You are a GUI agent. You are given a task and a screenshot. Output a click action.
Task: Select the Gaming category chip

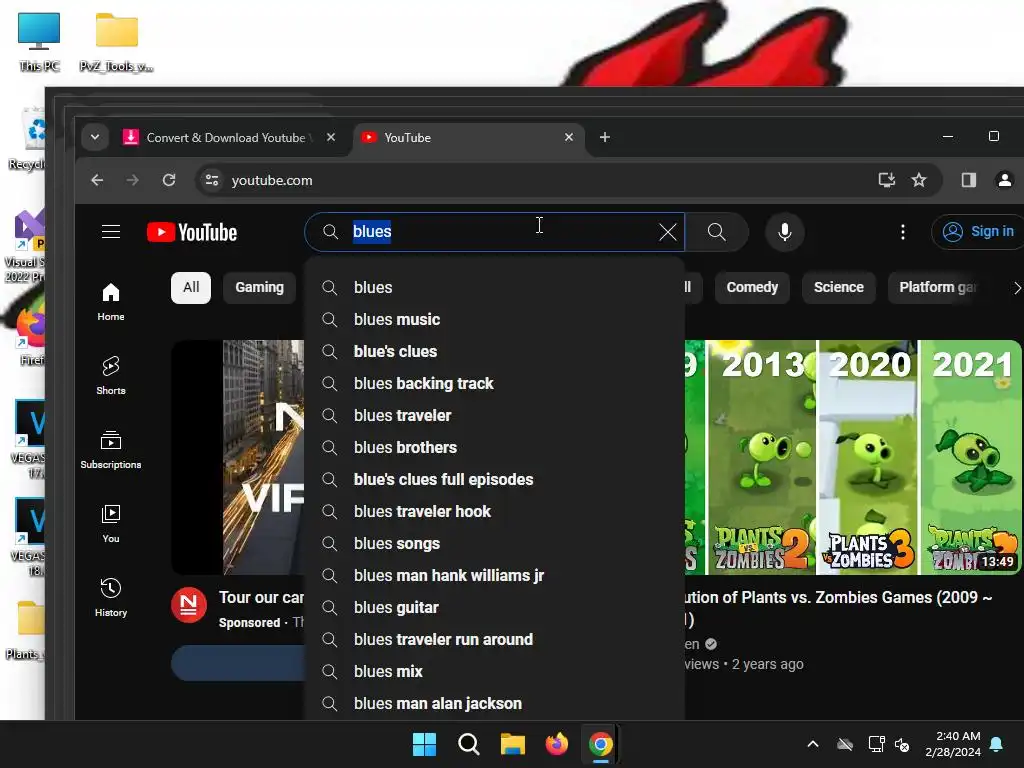point(259,288)
